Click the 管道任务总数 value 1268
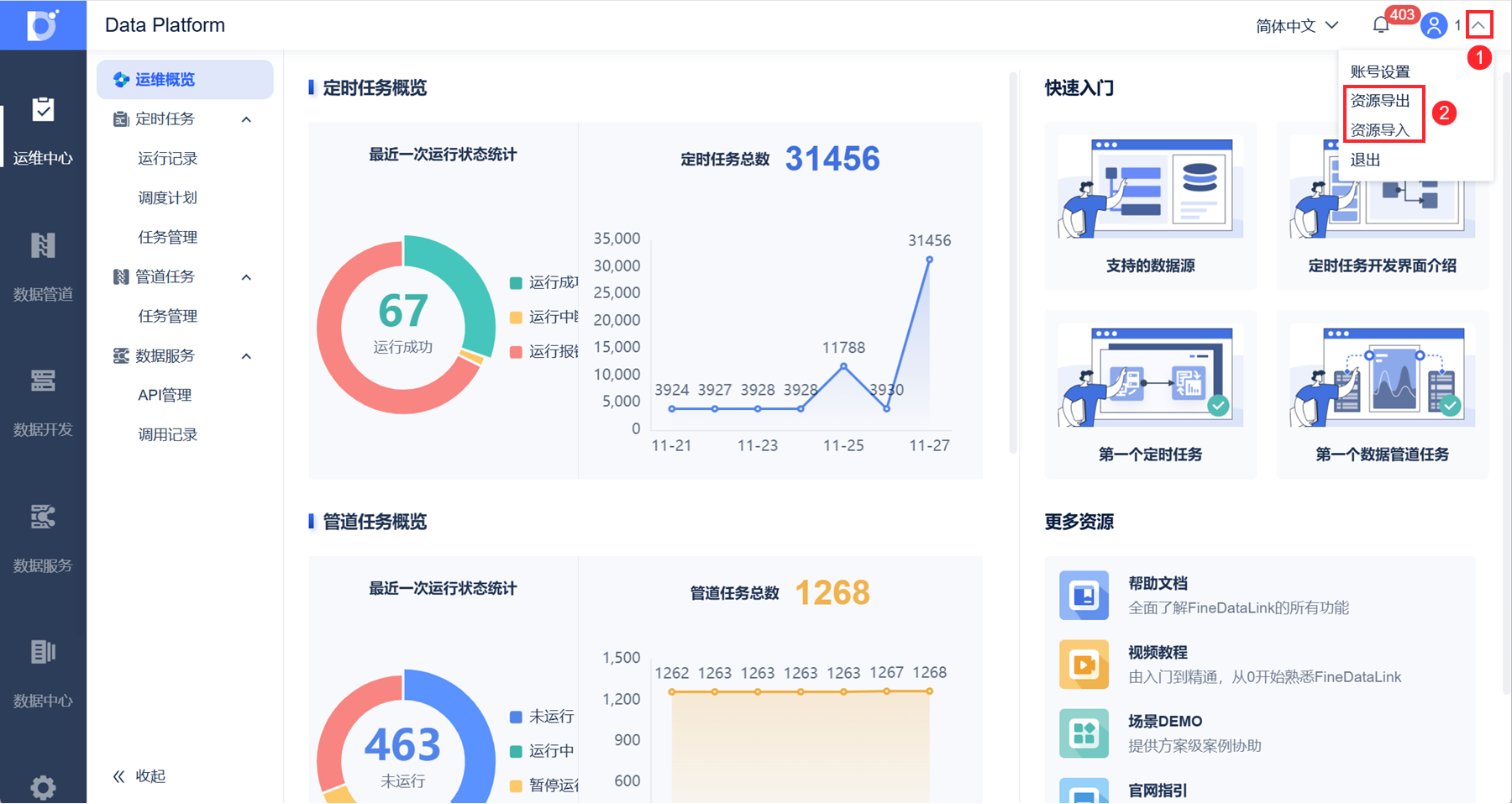Viewport: 1512px width, 804px height. 832,593
